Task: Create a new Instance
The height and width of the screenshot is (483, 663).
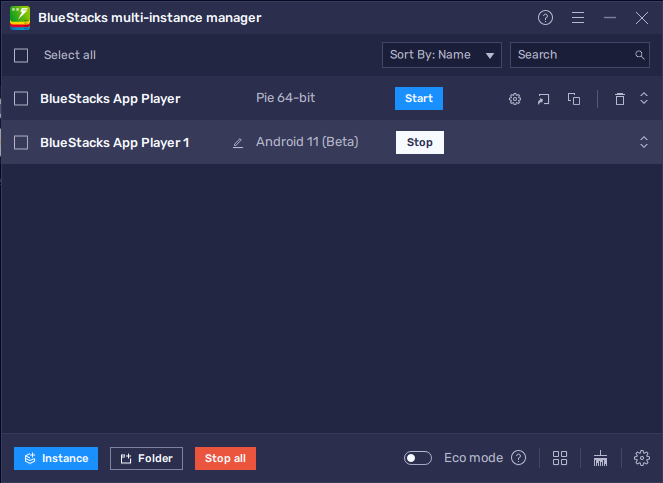Action: coord(56,458)
